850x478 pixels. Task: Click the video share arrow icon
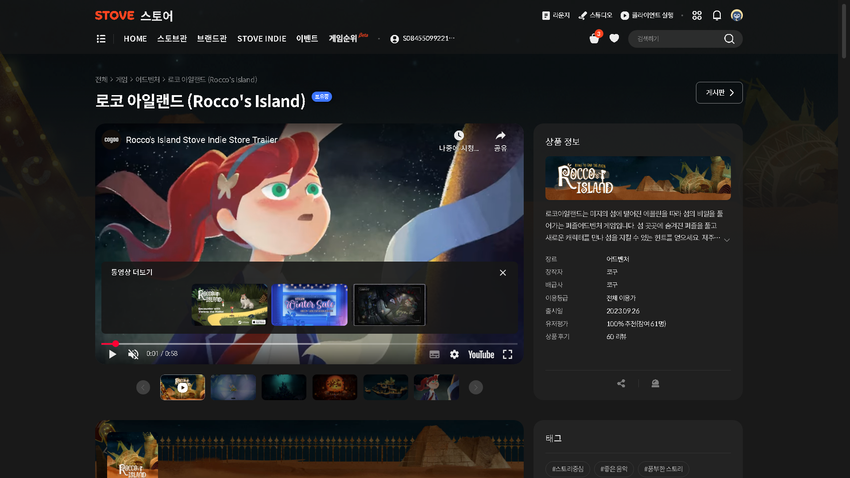pos(500,135)
